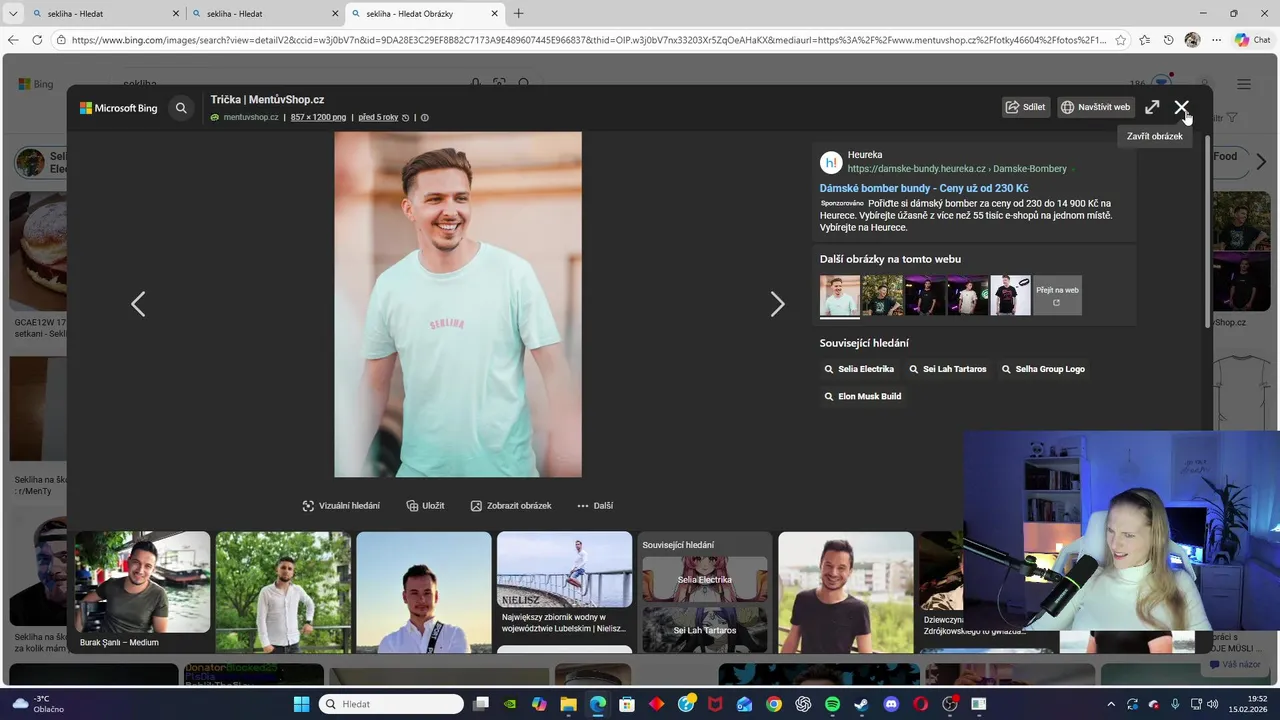Open the Windows Start menu
The image size is (1280, 720).
[x=301, y=704]
